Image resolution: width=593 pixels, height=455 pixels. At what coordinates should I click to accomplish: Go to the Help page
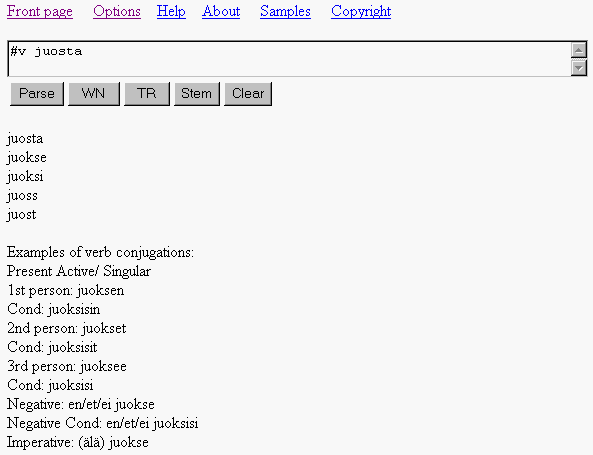(x=171, y=11)
